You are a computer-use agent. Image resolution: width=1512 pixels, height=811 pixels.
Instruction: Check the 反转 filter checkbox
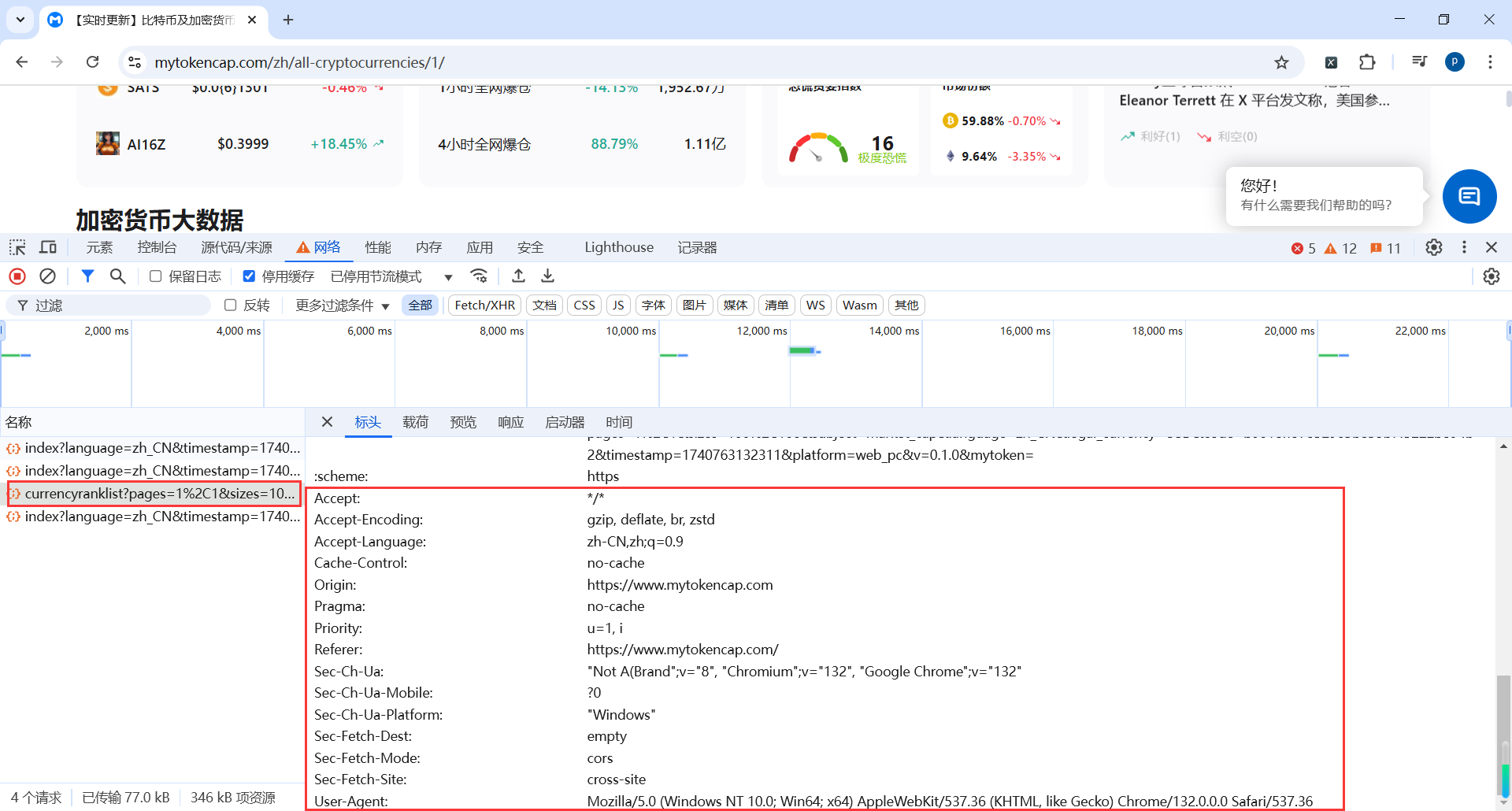[x=231, y=306]
